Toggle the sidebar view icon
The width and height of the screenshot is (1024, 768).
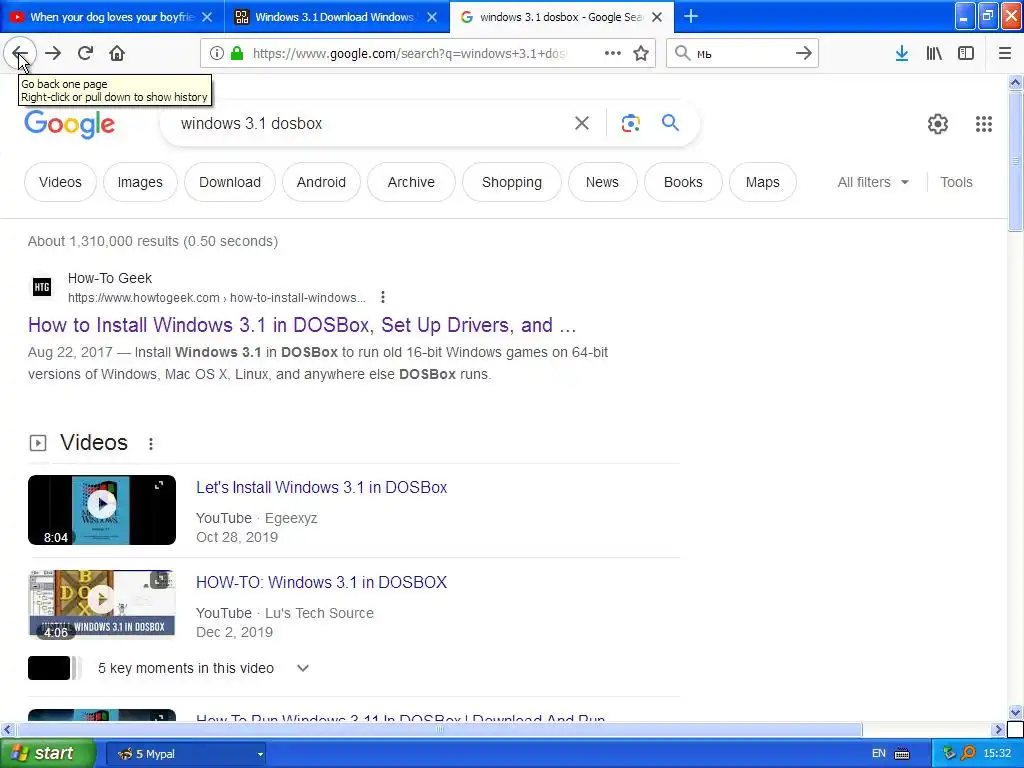click(966, 54)
